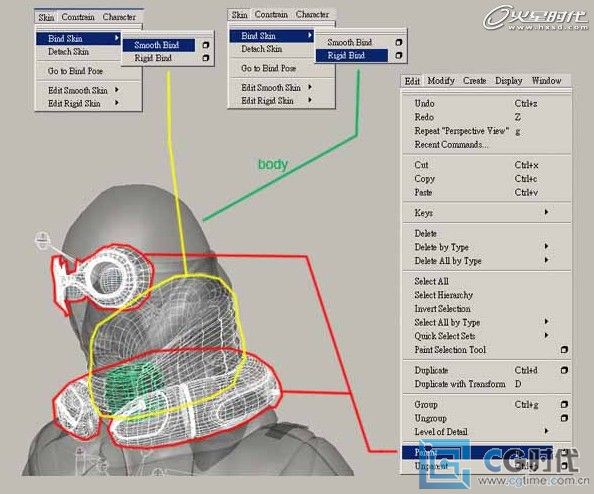
Task: Expand the highlighted Bind Skin arrow above Smooth Bind
Action: (x=117, y=38)
